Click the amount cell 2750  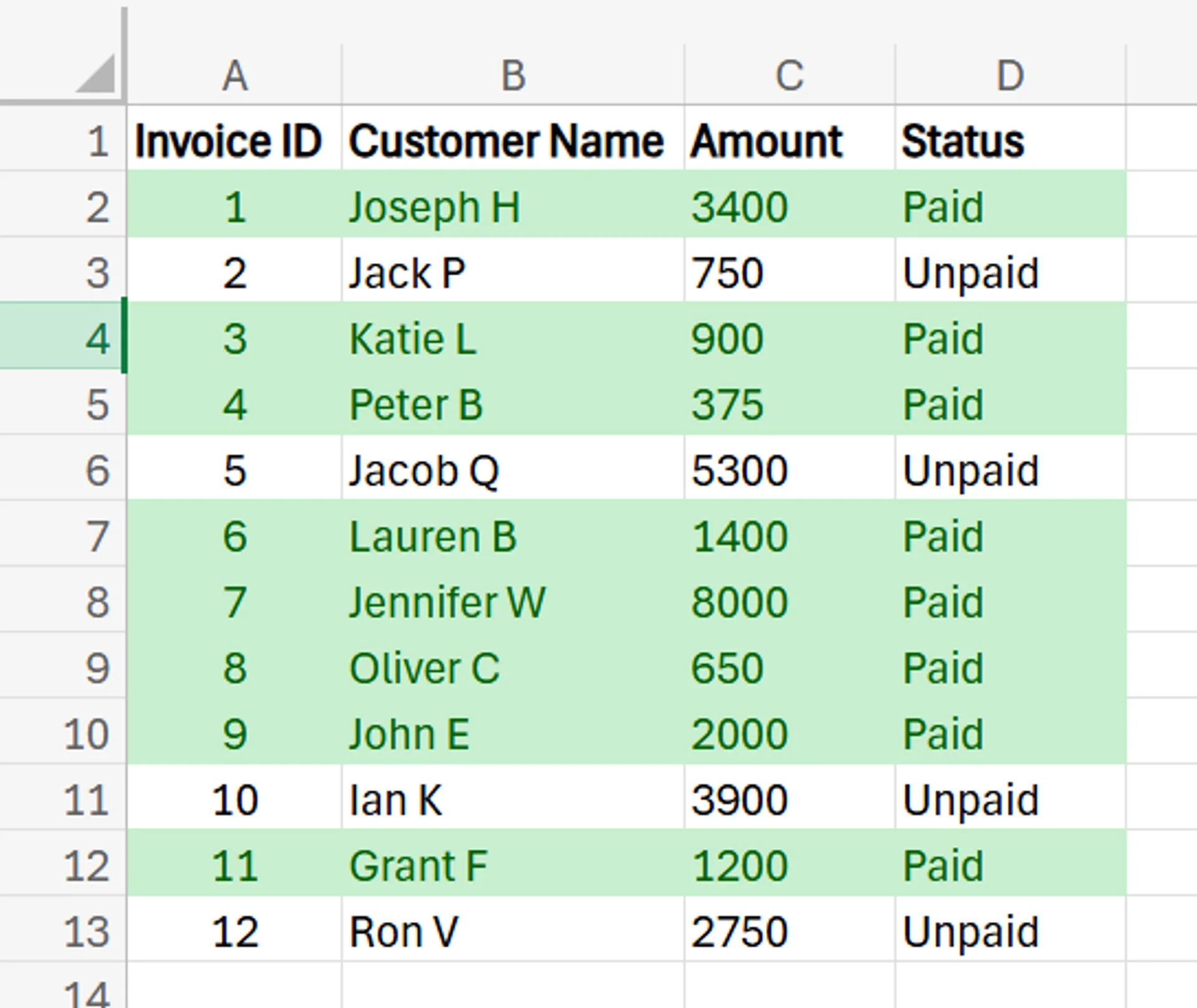tap(789, 929)
